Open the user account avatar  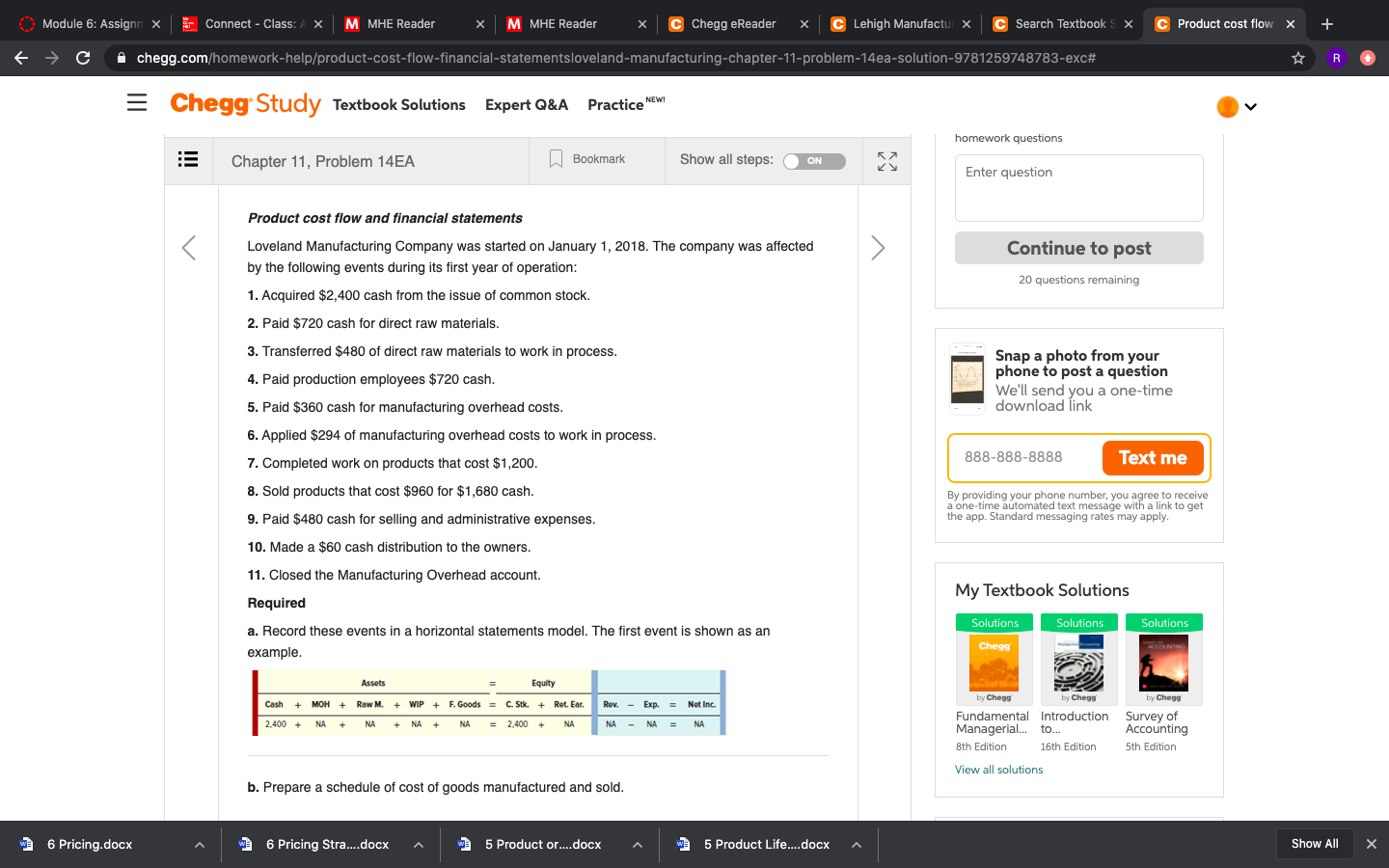tap(1227, 106)
